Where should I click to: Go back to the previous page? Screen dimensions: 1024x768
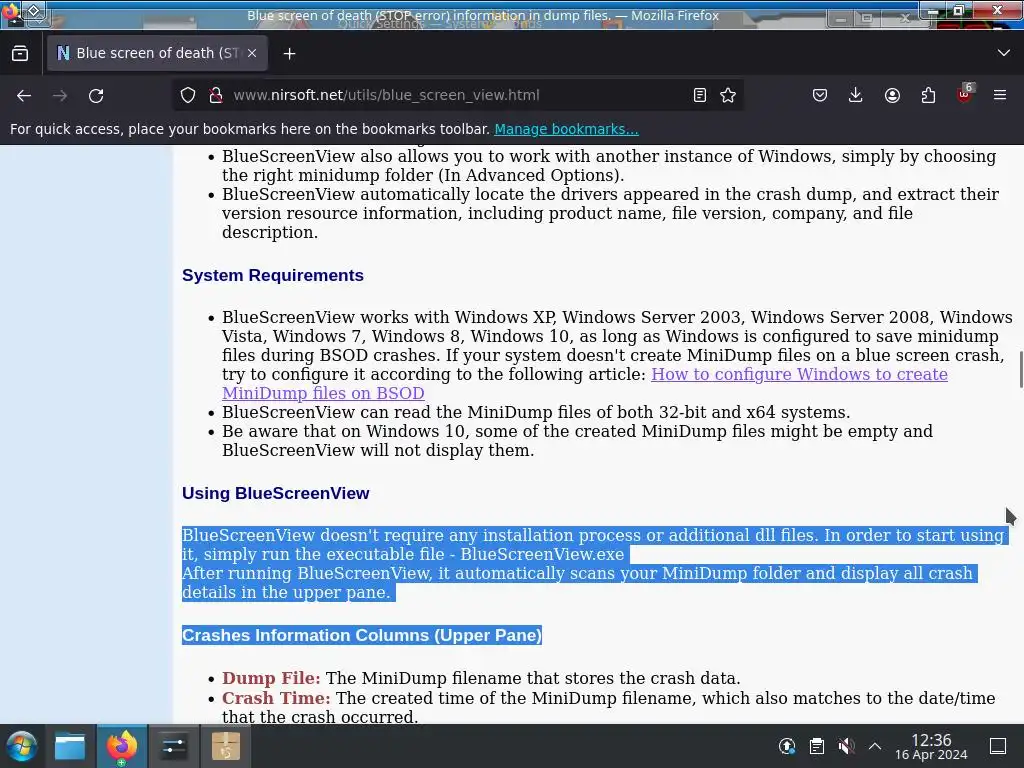[x=24, y=95]
